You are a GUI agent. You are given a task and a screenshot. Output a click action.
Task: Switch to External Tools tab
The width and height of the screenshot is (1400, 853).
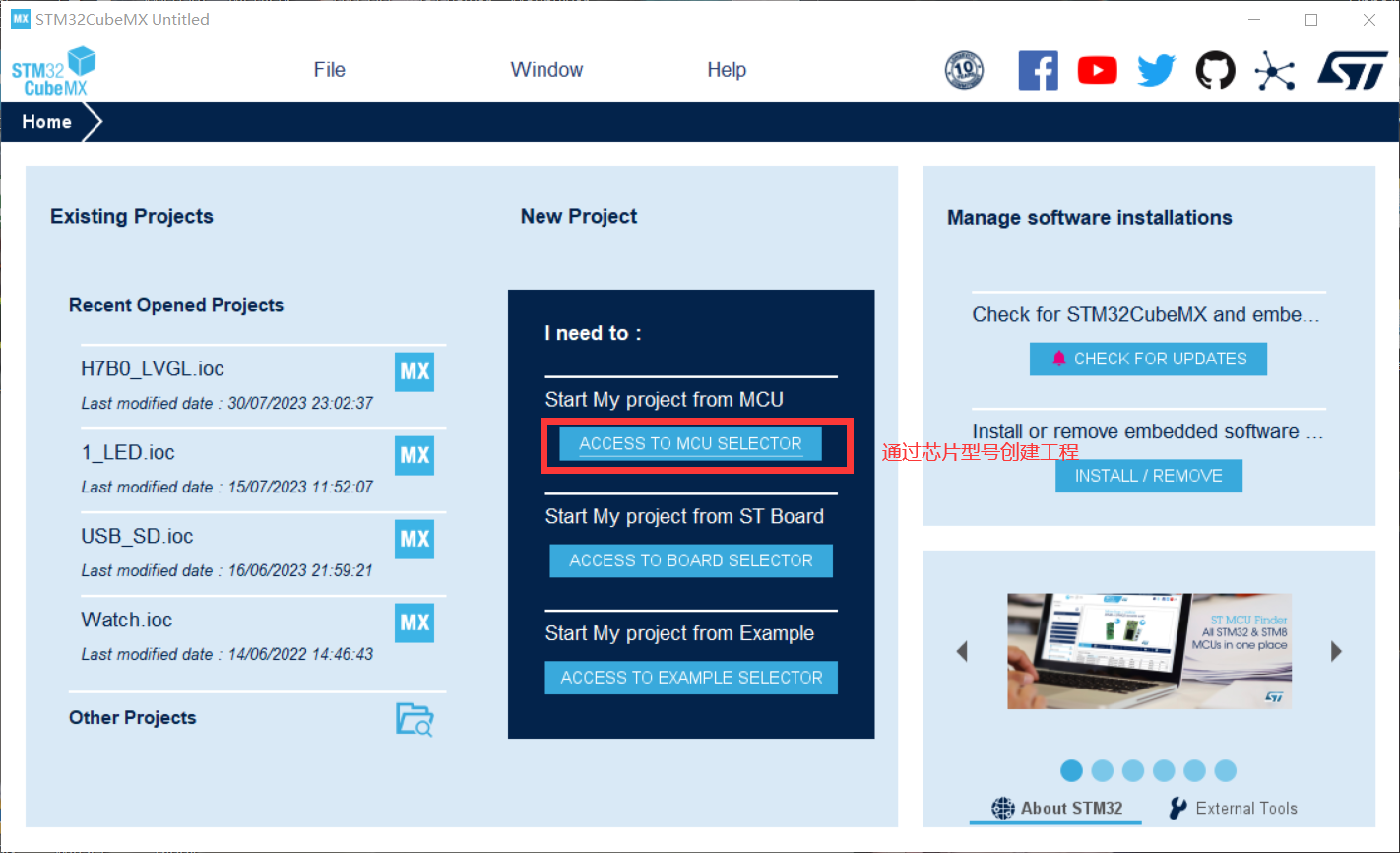point(1233,808)
